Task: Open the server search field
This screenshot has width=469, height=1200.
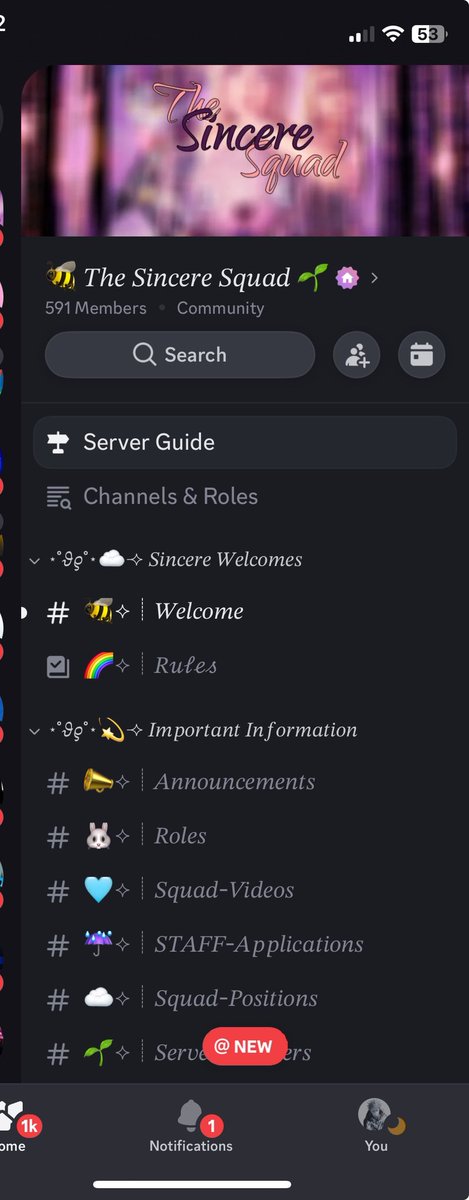Action: 180,355
